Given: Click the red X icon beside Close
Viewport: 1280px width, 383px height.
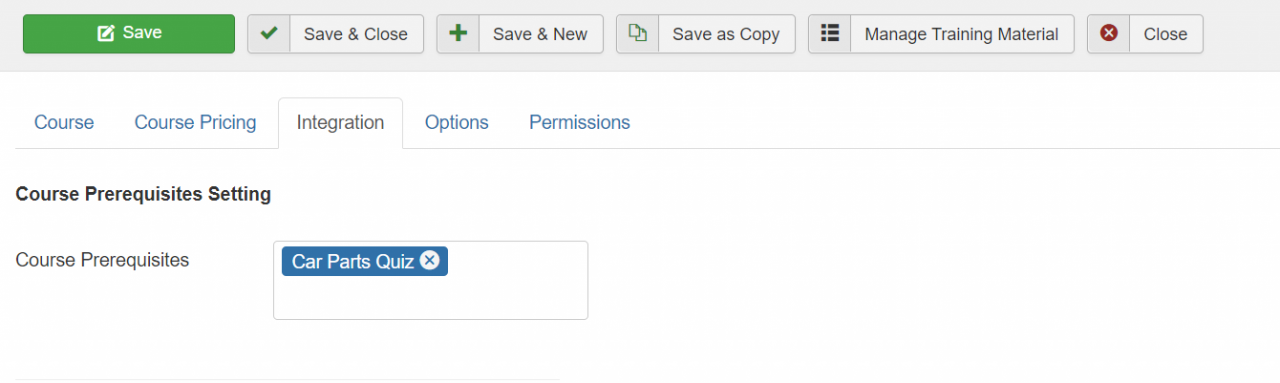Looking at the screenshot, I should pos(1109,33).
